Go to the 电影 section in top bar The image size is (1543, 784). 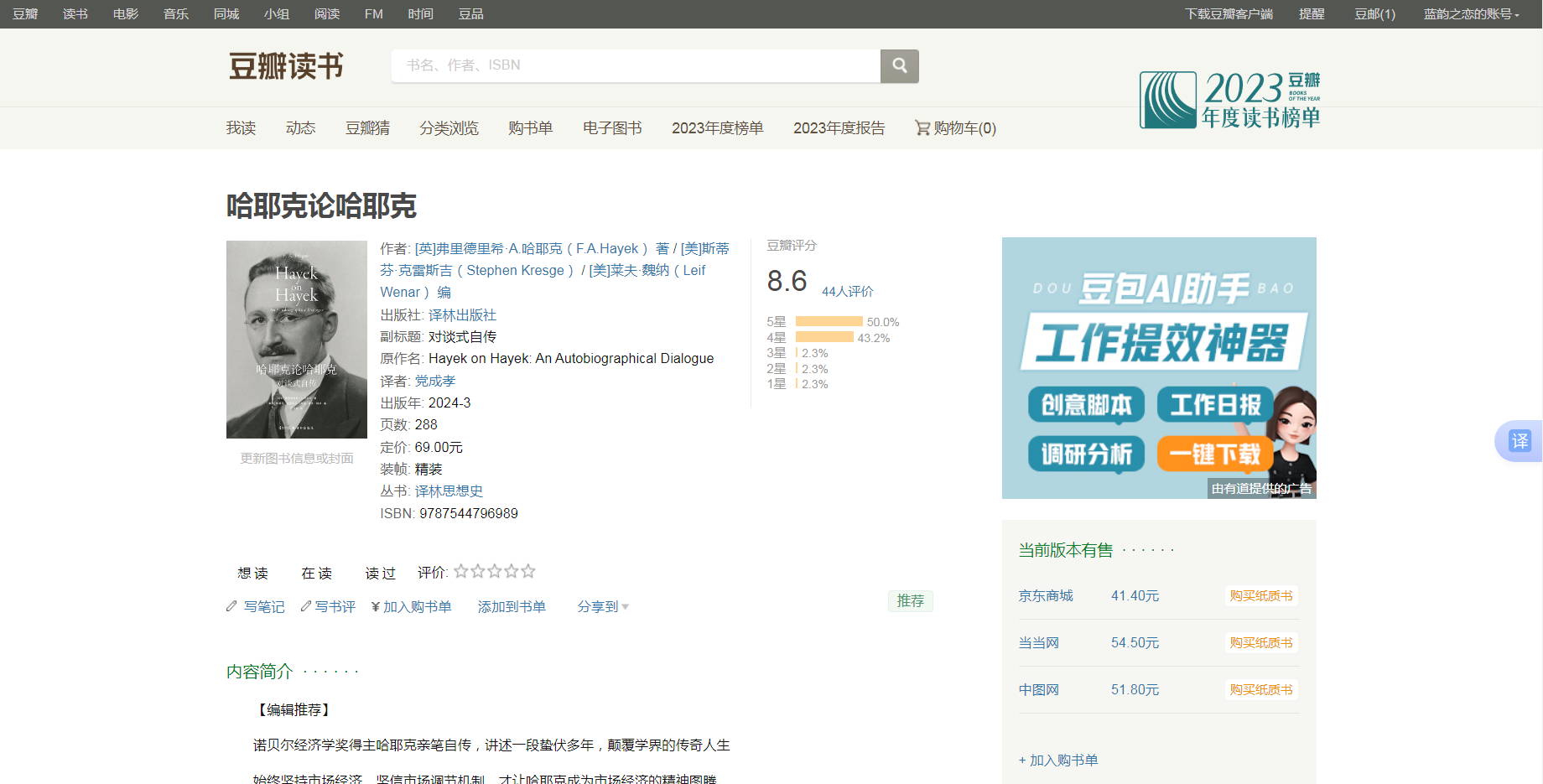pyautogui.click(x=126, y=14)
